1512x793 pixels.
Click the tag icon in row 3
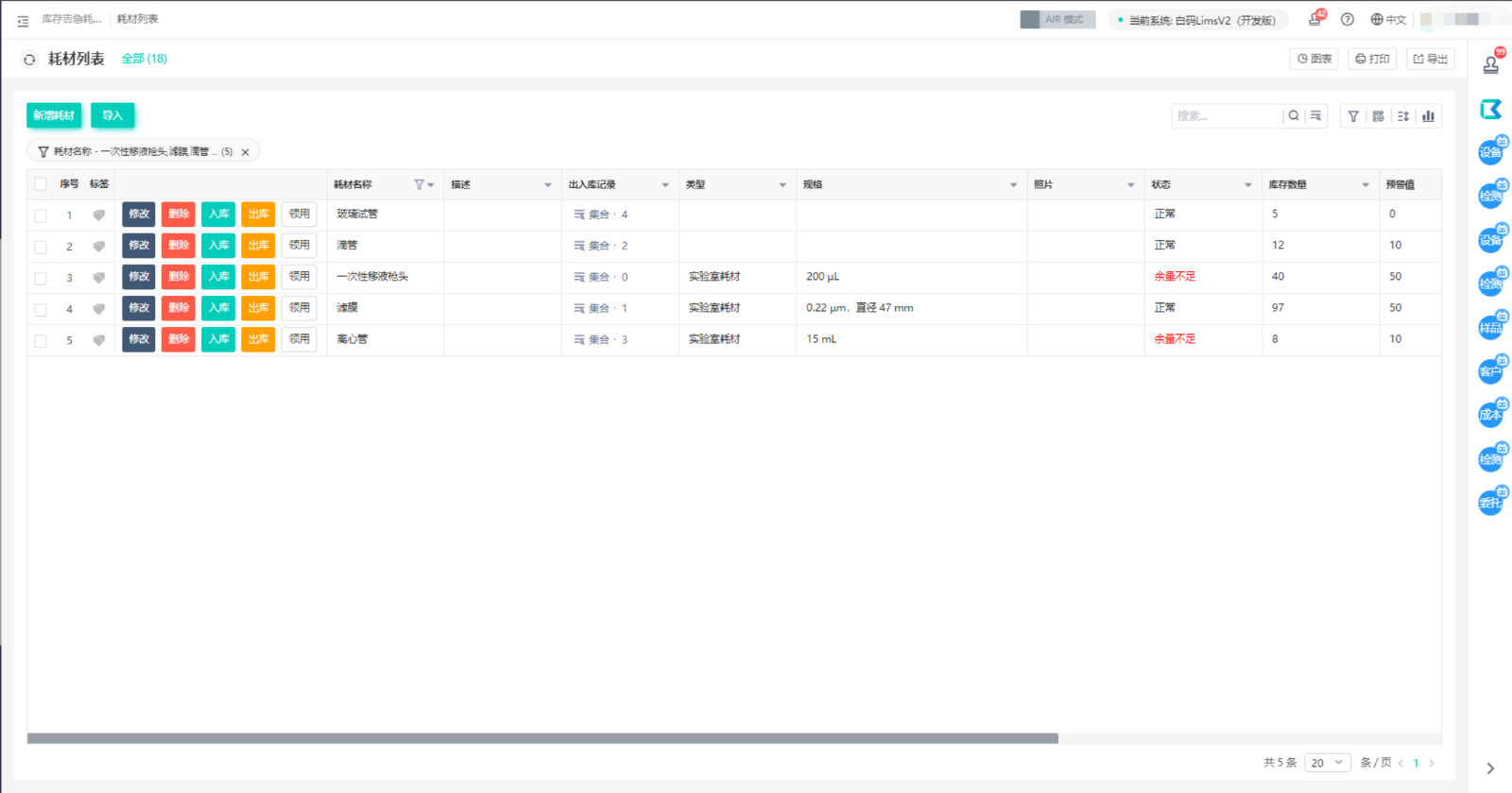click(x=98, y=278)
